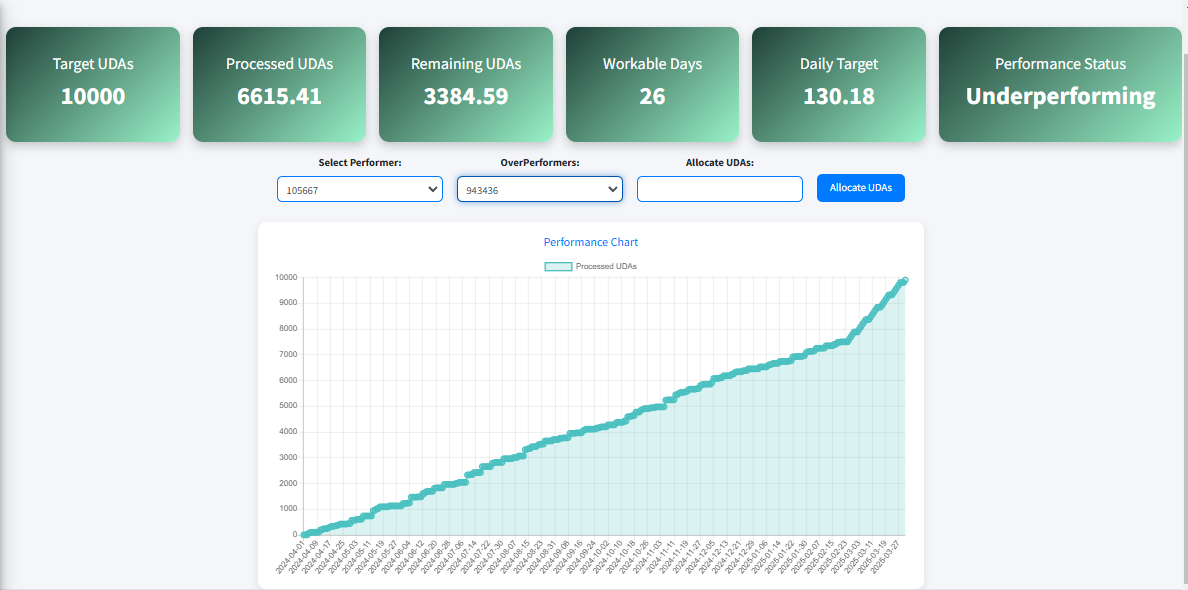
Task: Click the Select Performer field label
Action: [359, 162]
